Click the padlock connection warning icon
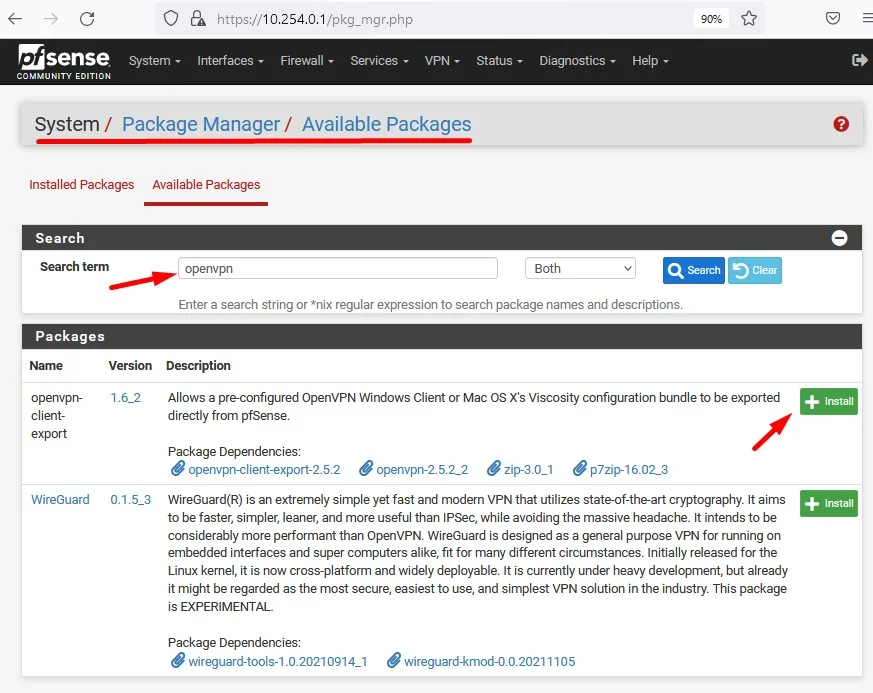 click(x=198, y=19)
